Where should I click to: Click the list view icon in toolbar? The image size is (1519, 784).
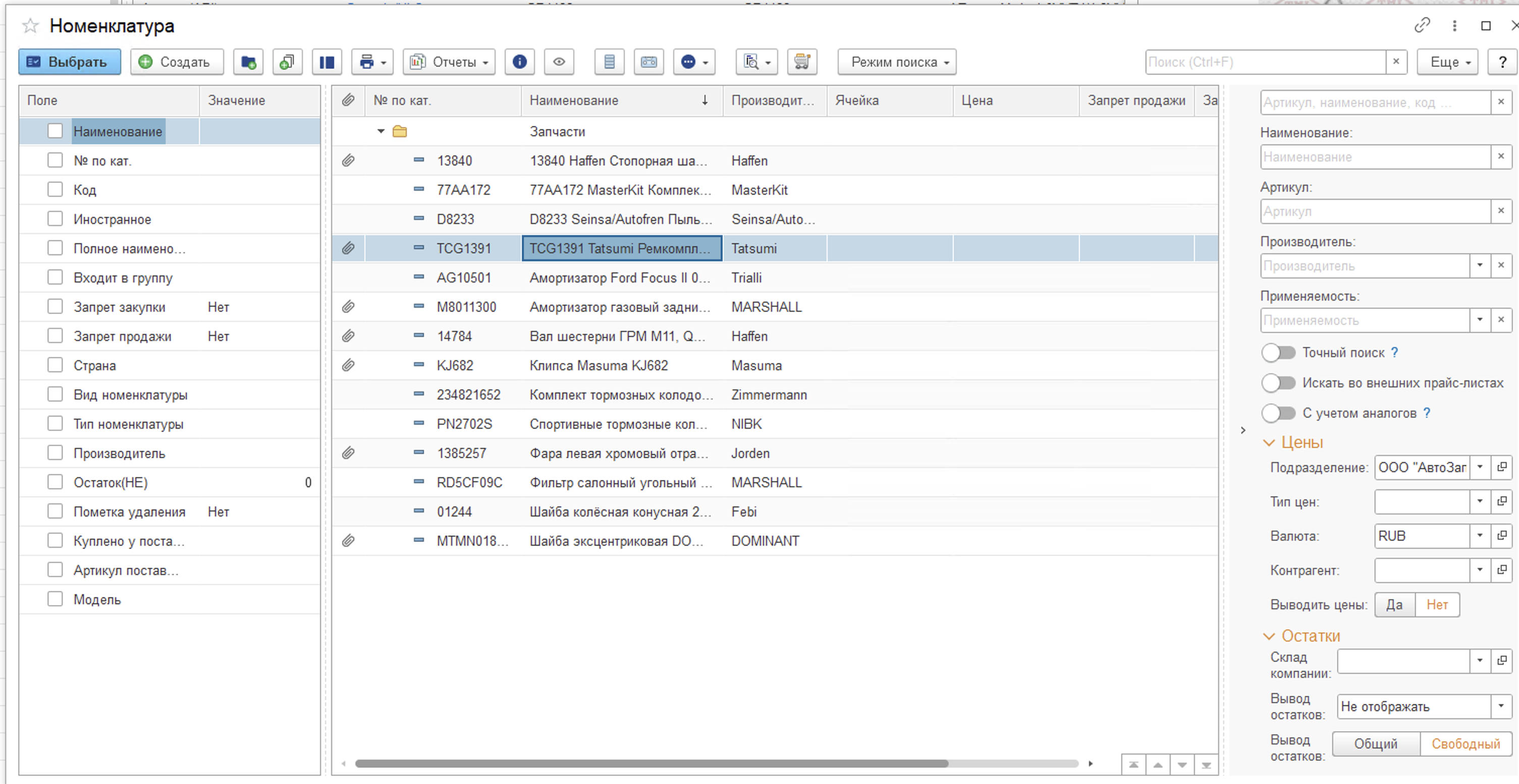click(x=610, y=62)
